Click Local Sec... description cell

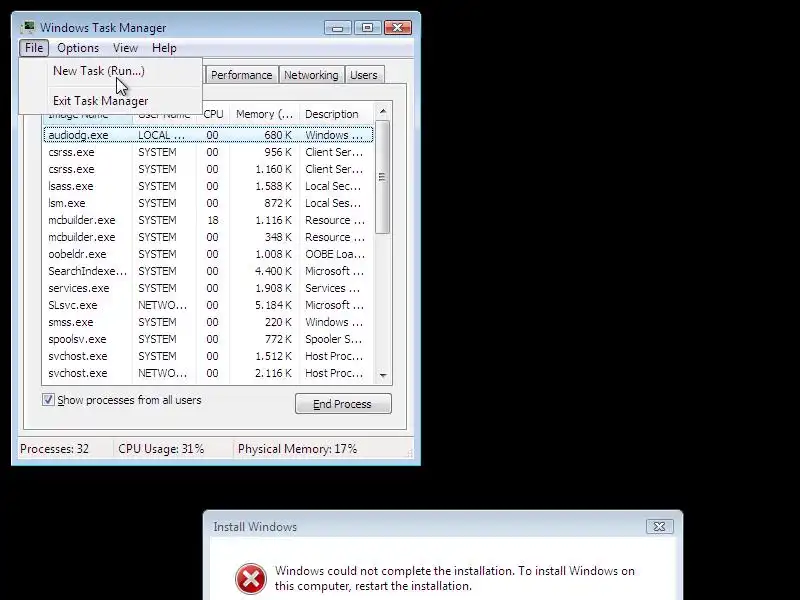[333, 186]
